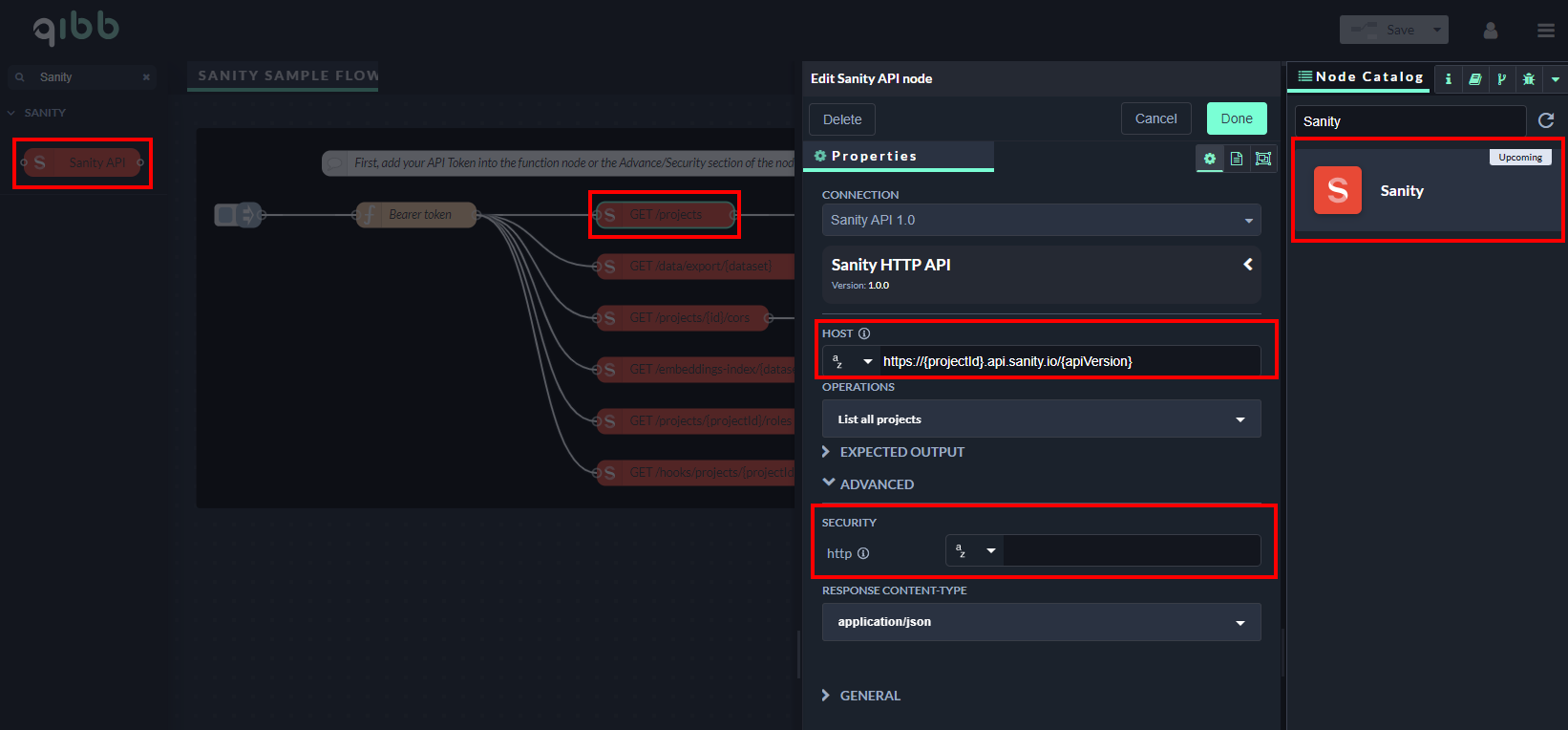The height and width of the screenshot is (730, 1568).
Task: Open the git branch history tab
Action: coord(1501,79)
